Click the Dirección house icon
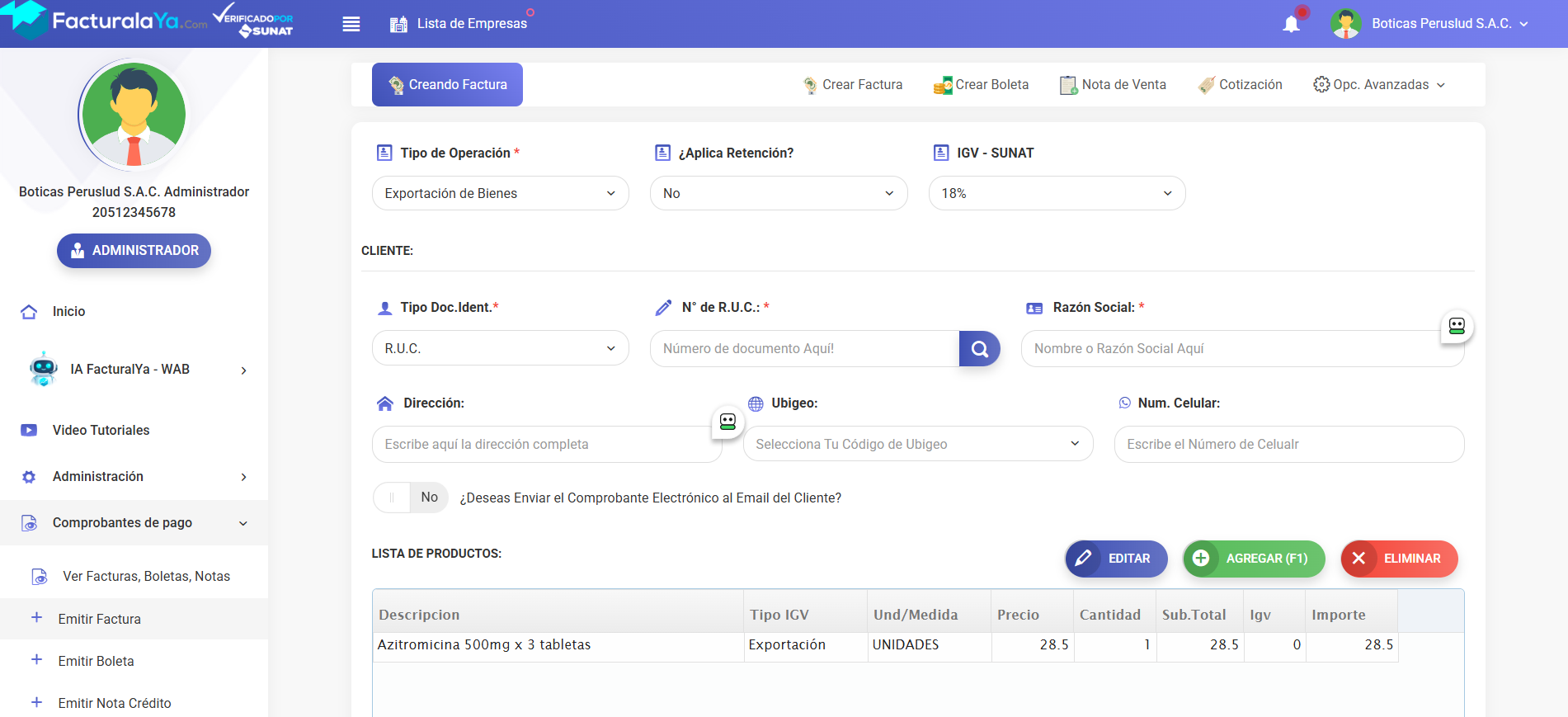1568x717 pixels. coord(385,404)
